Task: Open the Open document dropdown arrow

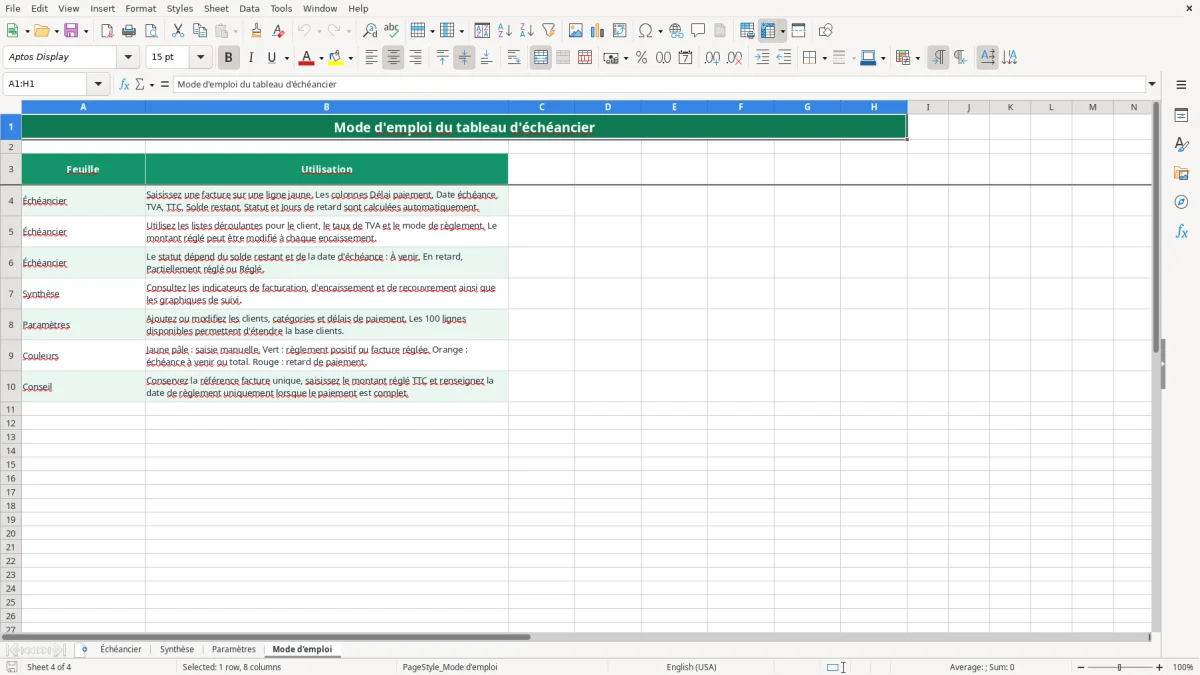Action: pyautogui.click(x=56, y=31)
